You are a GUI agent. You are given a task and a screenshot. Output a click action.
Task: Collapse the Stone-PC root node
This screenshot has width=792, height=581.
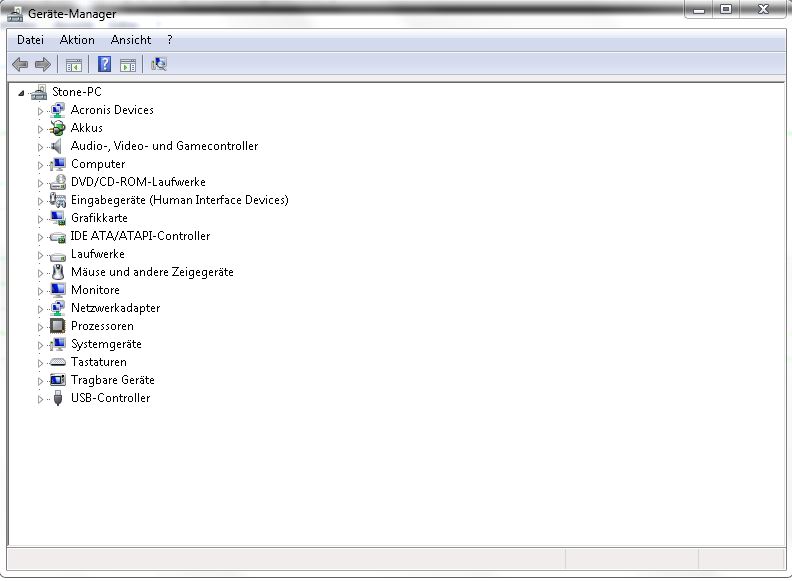[21, 92]
